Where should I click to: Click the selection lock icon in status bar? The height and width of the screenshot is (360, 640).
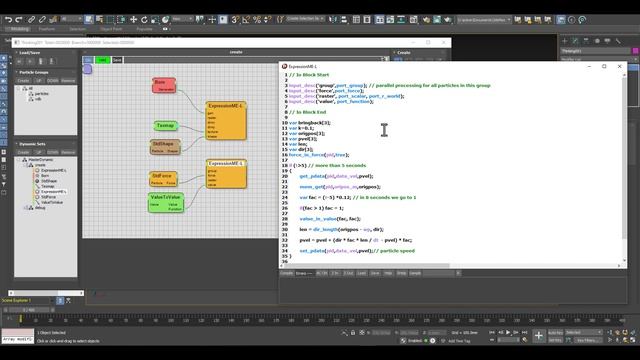(353, 333)
